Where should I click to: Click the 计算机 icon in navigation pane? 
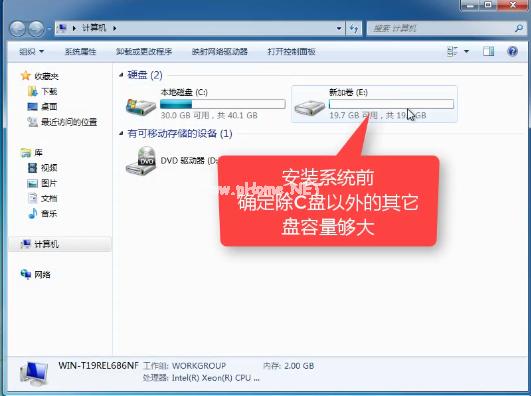[x=26, y=244]
